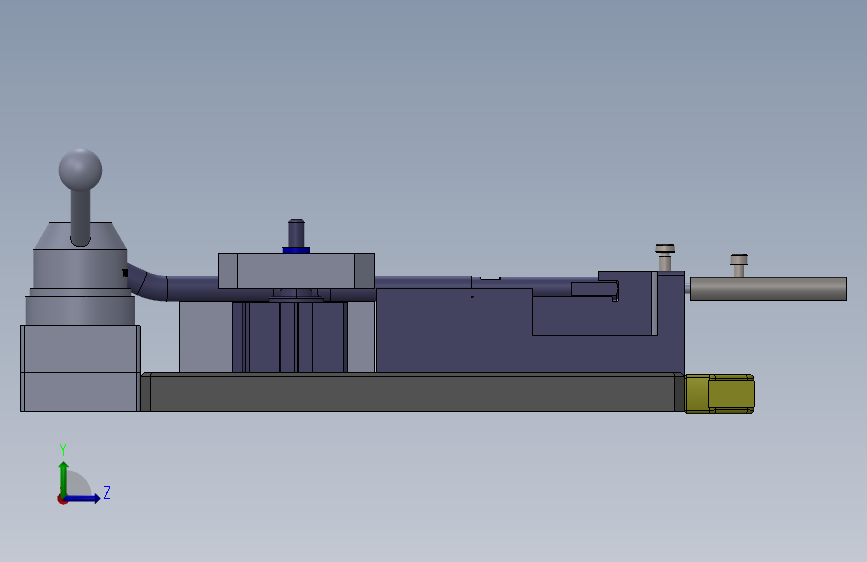Select the light gray support block left of columns

206,337
